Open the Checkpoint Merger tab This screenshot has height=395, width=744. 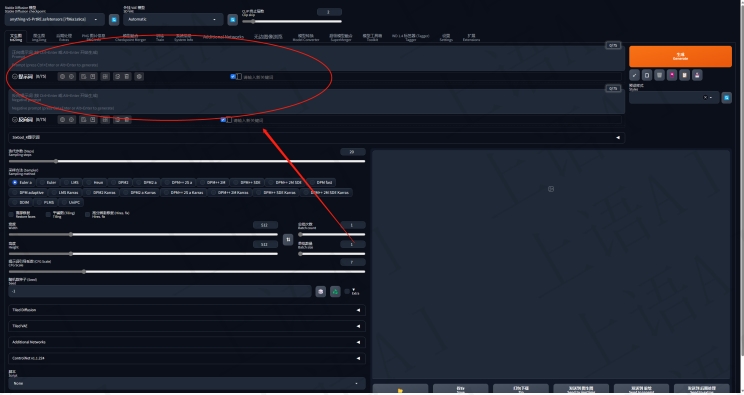coord(130,38)
